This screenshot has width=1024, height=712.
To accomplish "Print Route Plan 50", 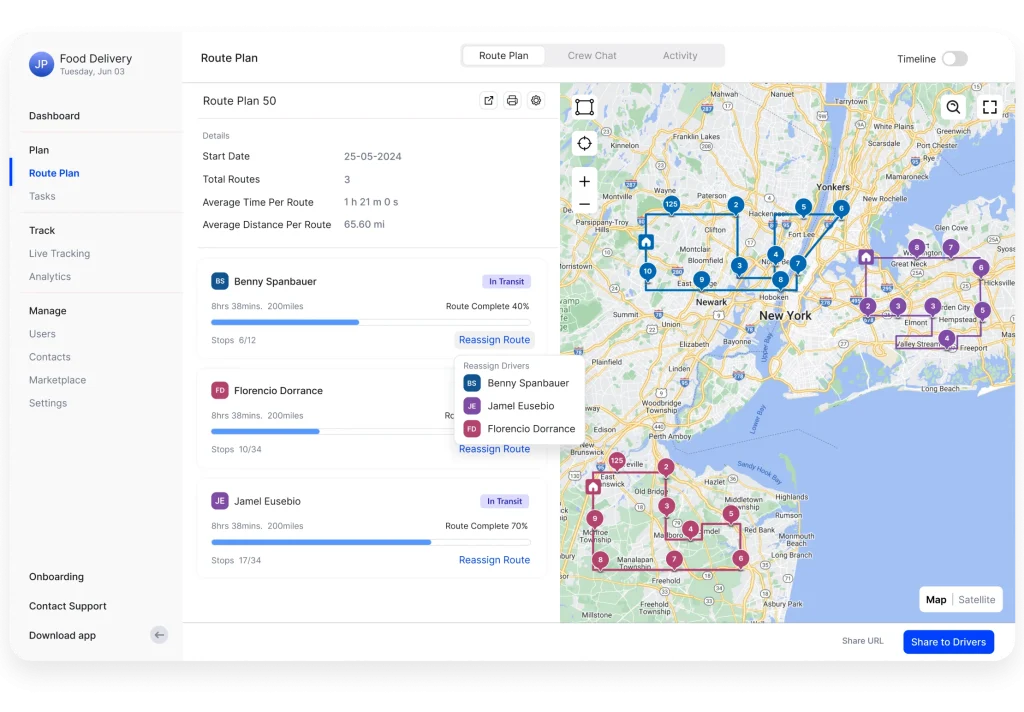I will [x=512, y=101].
